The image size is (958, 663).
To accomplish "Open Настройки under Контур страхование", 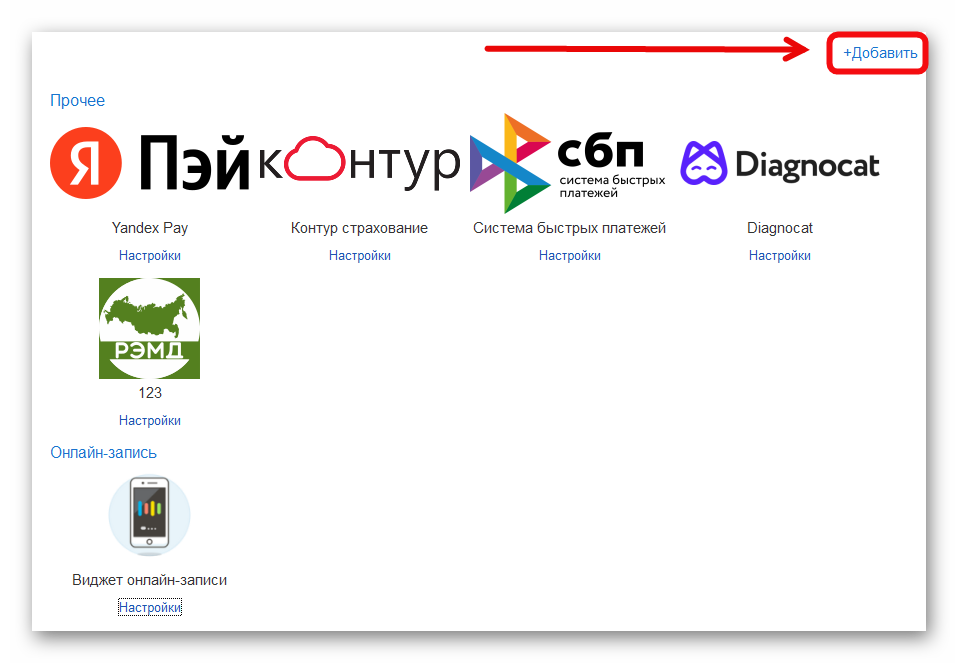I will (x=359, y=255).
